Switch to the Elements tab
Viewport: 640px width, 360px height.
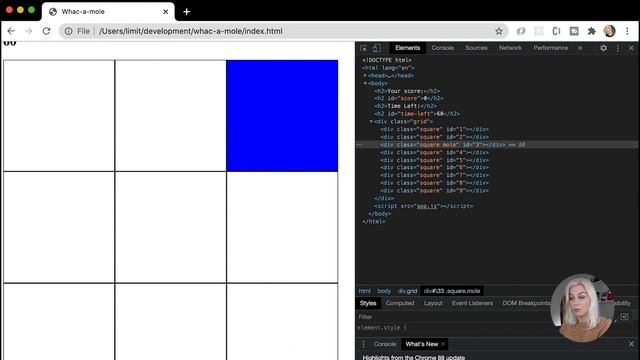coord(407,48)
